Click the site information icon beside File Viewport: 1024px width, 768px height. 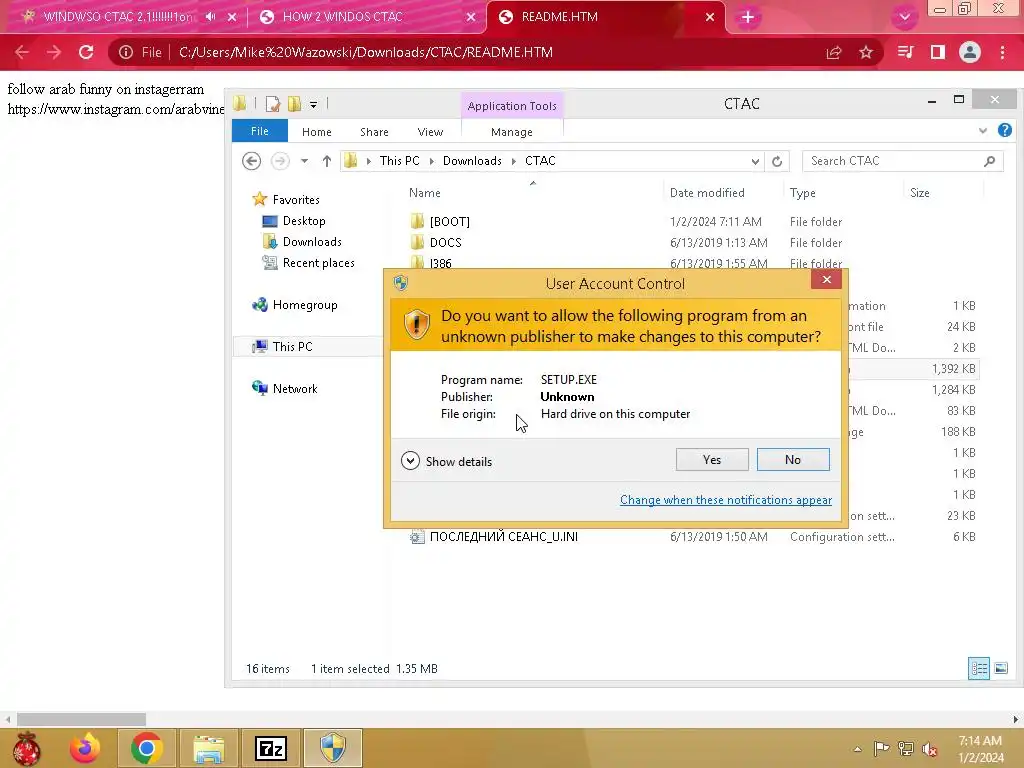[125, 52]
